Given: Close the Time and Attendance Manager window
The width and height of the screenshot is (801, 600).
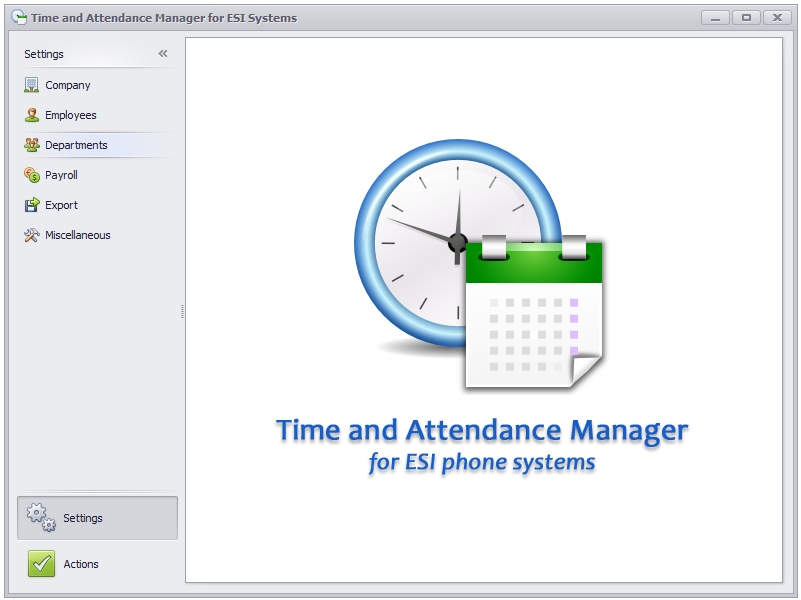Looking at the screenshot, I should tap(777, 18).
